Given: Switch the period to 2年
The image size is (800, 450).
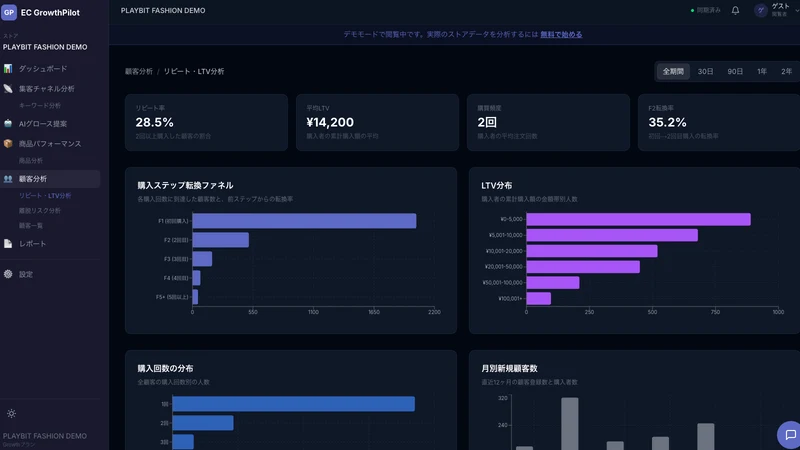Looking at the screenshot, I should (x=786, y=71).
